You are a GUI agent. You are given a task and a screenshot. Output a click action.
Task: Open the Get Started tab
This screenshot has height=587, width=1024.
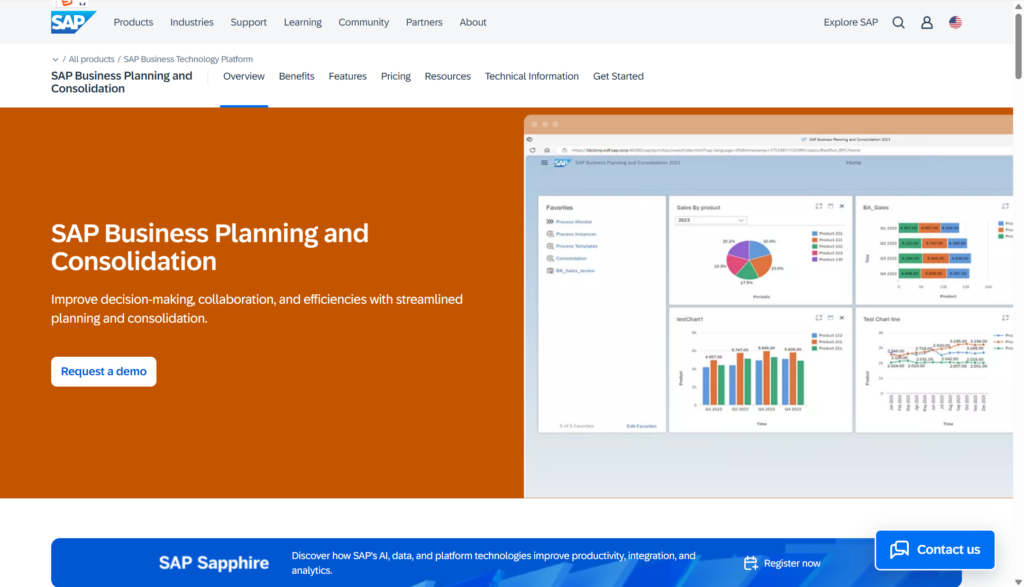(618, 76)
